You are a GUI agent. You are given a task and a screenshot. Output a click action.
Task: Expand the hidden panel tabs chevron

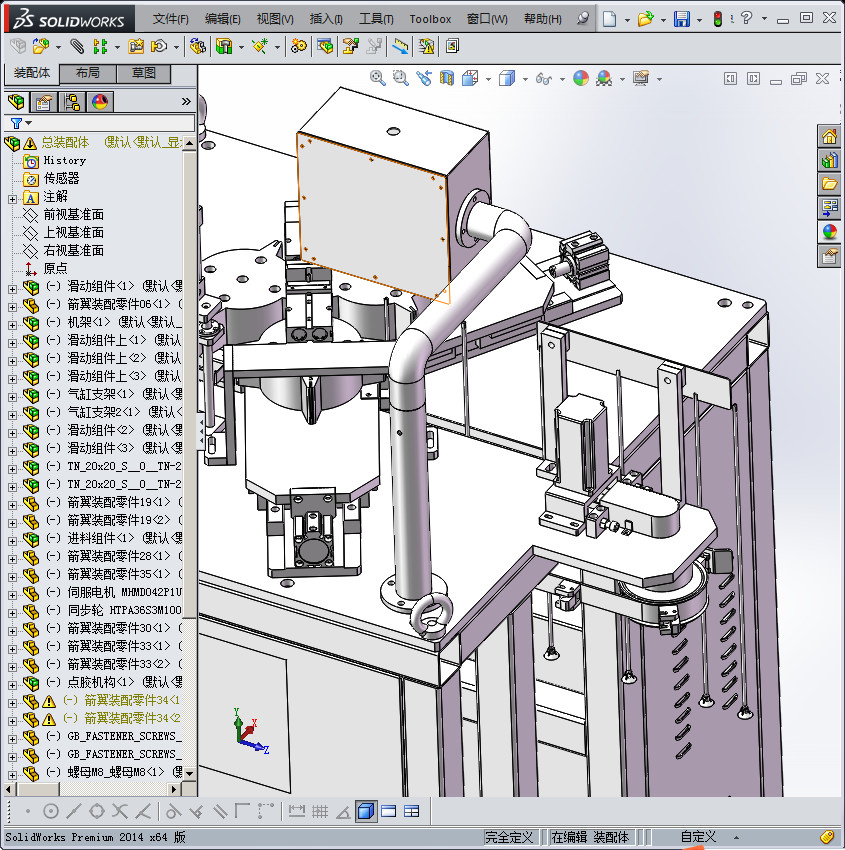pyautogui.click(x=186, y=101)
